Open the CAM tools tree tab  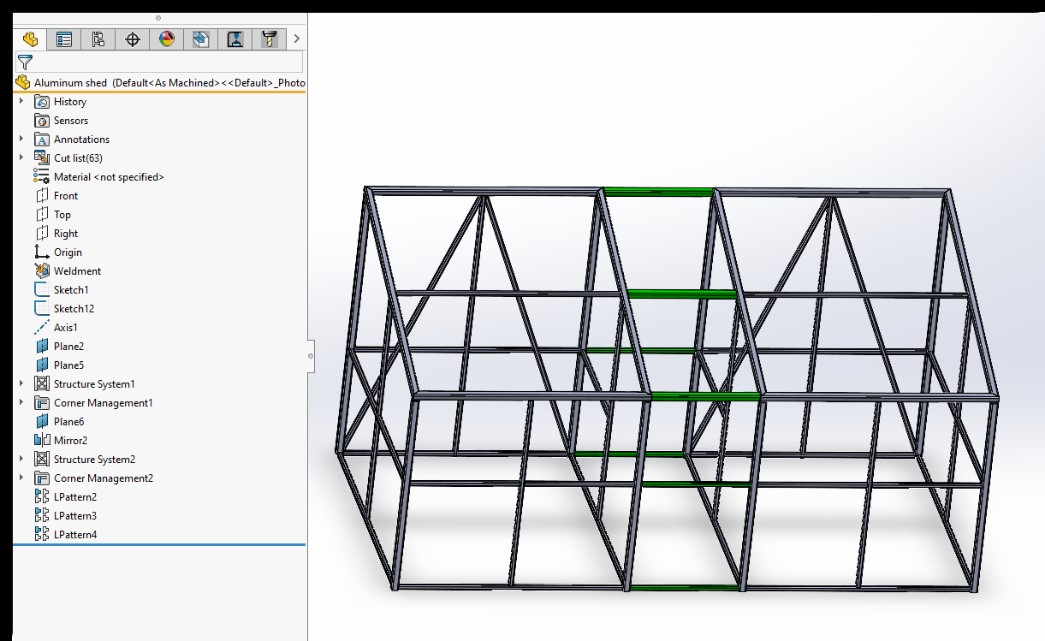coord(269,39)
